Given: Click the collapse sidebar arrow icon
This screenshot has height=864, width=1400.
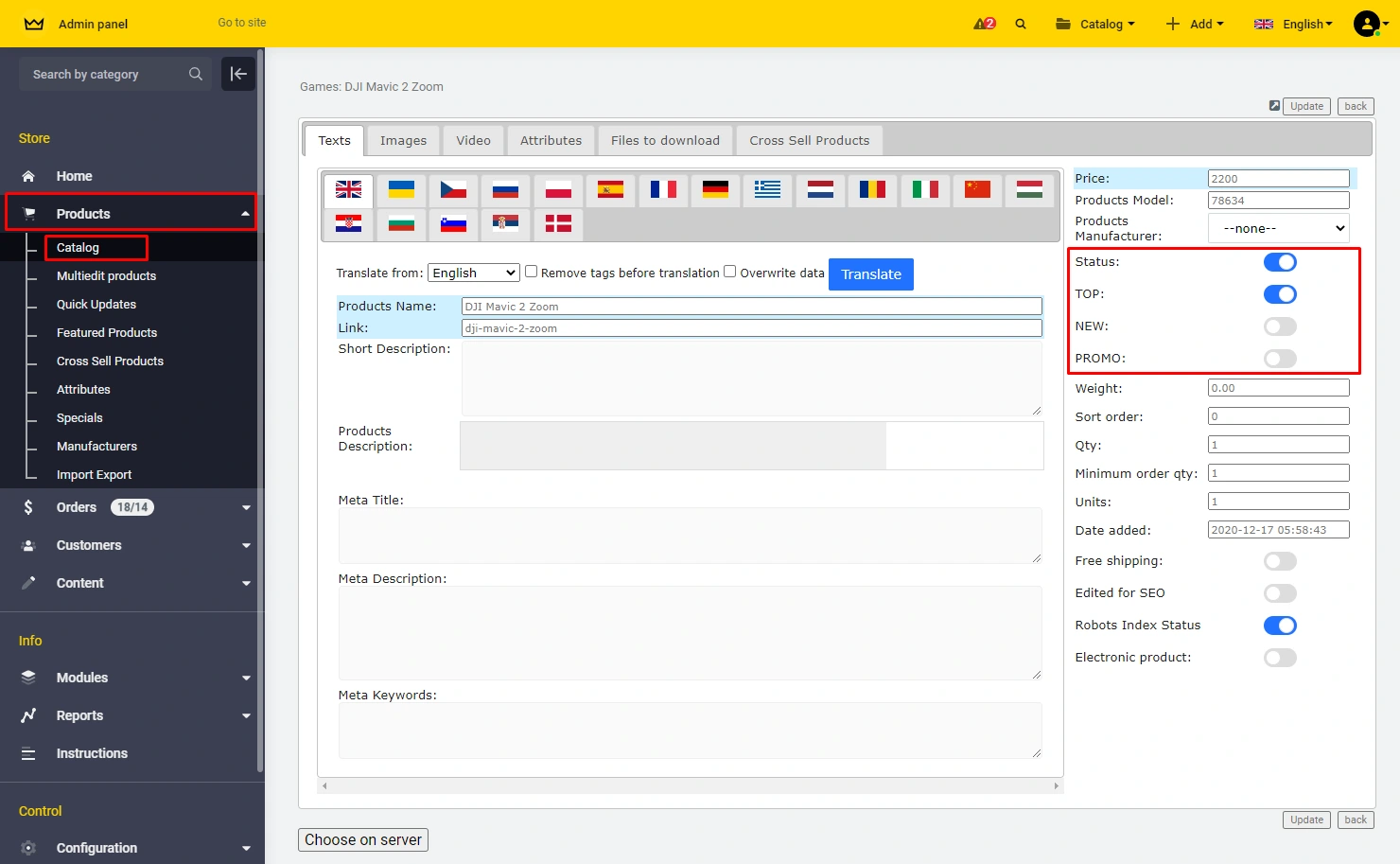Looking at the screenshot, I should [x=238, y=74].
